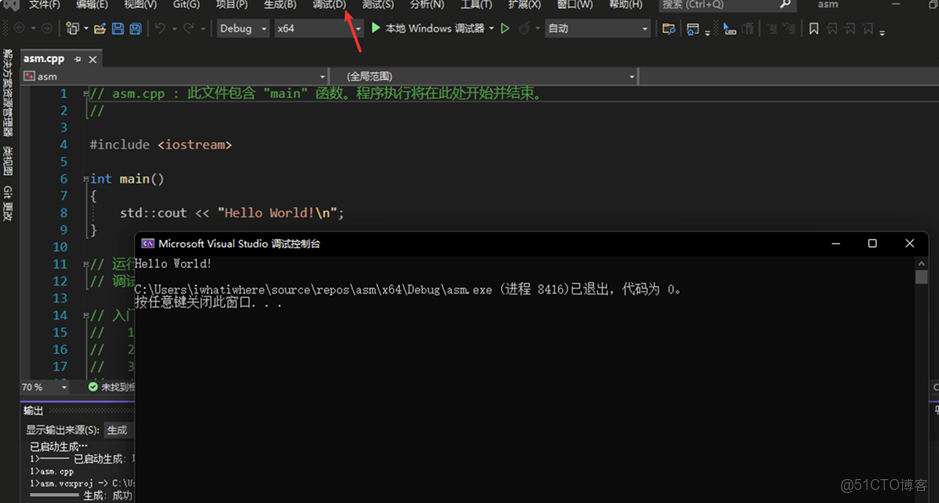939x503 pixels.
Task: Click in the 搜索 (Ctrl+Q) search box
Action: (728, 4)
